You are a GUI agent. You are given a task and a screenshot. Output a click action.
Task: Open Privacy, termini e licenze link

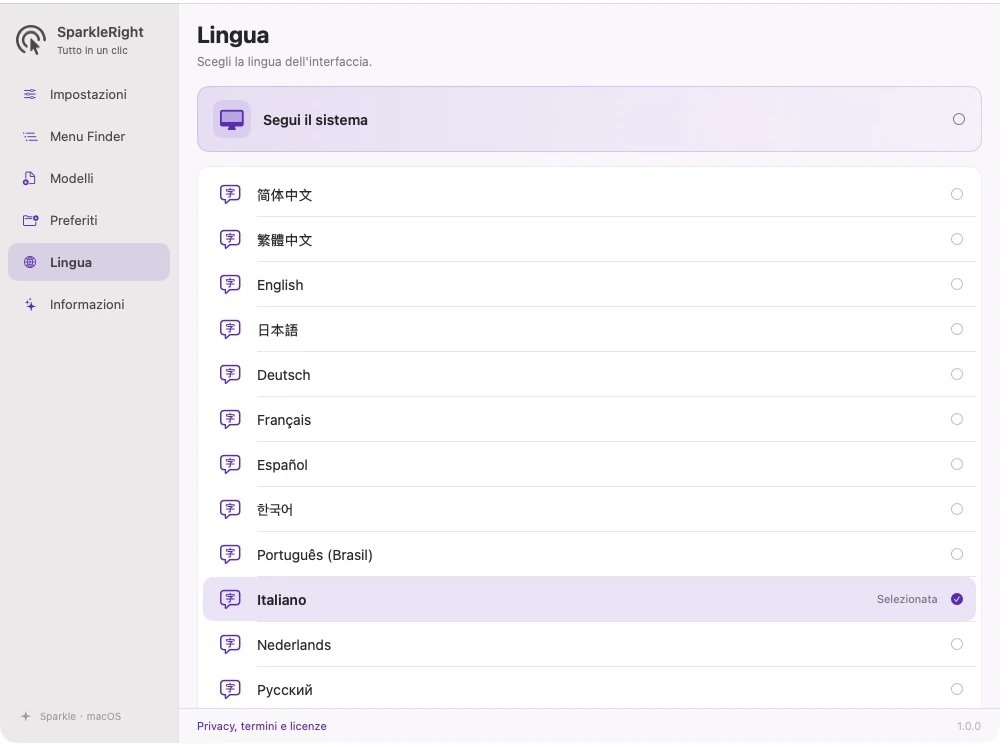click(262, 726)
